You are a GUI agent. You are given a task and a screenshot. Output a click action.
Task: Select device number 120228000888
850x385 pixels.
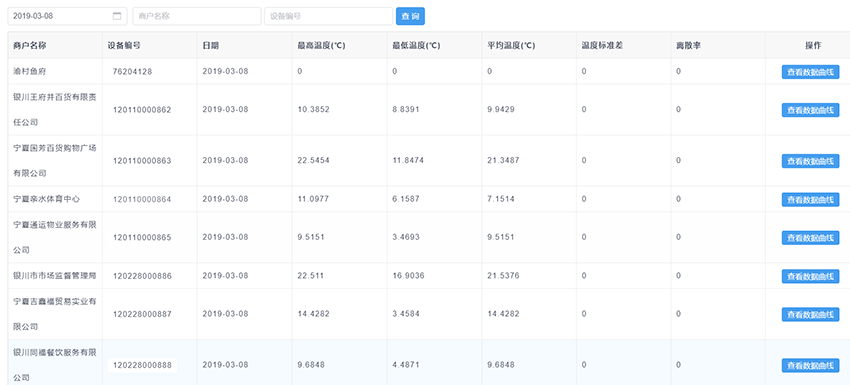click(142, 365)
